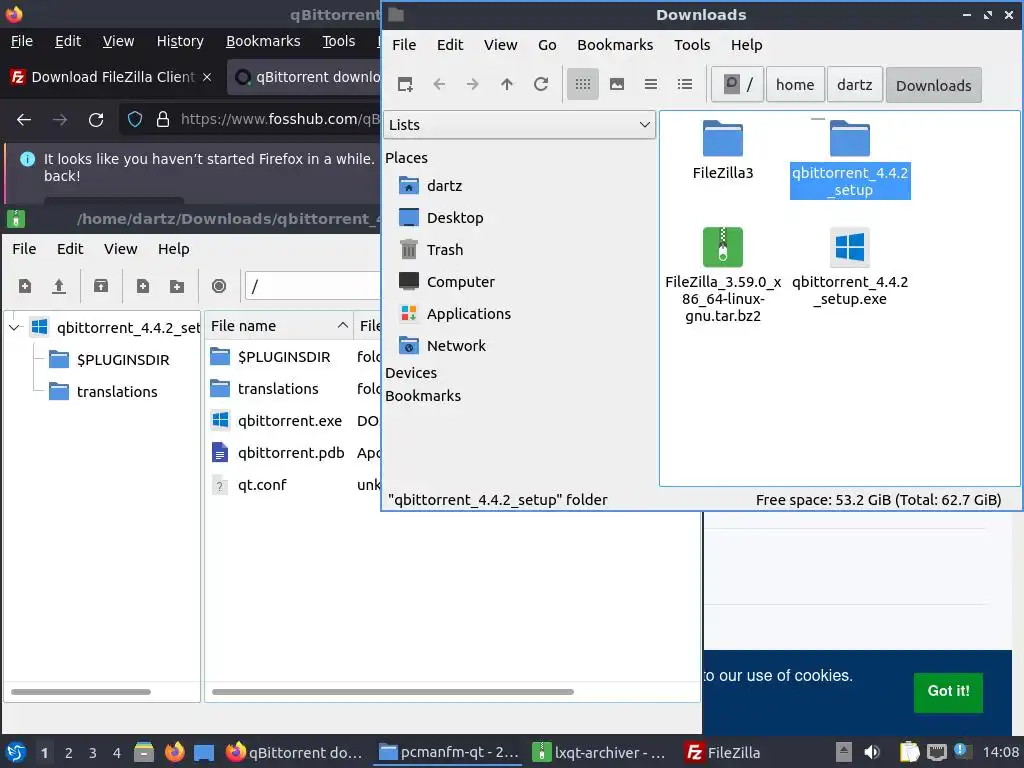Image resolution: width=1024 pixels, height=768 pixels.
Task: Click add folder icon in archiver toolbar
Action: click(176, 286)
